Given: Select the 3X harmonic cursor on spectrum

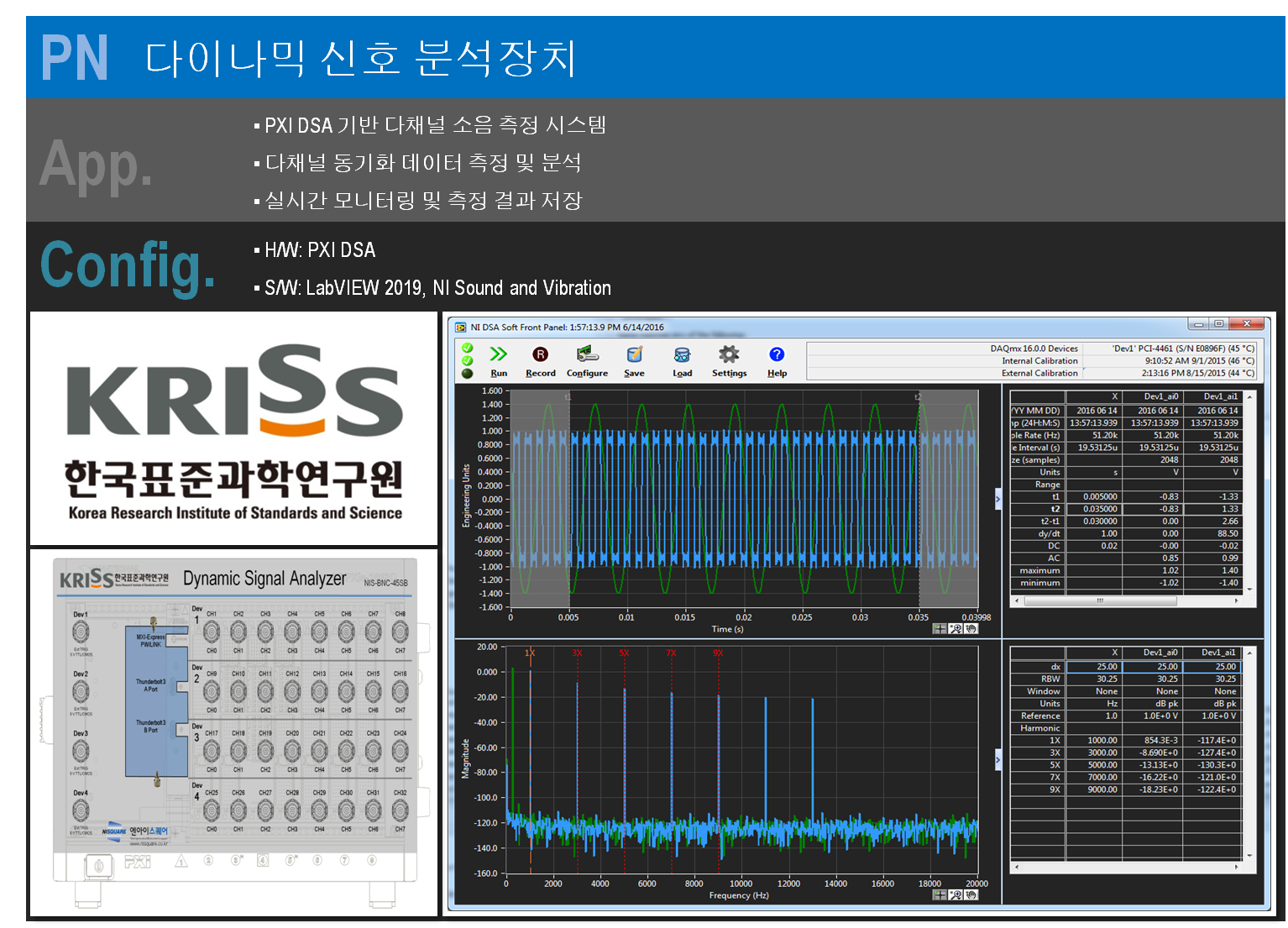Looking at the screenshot, I should click(x=577, y=761).
